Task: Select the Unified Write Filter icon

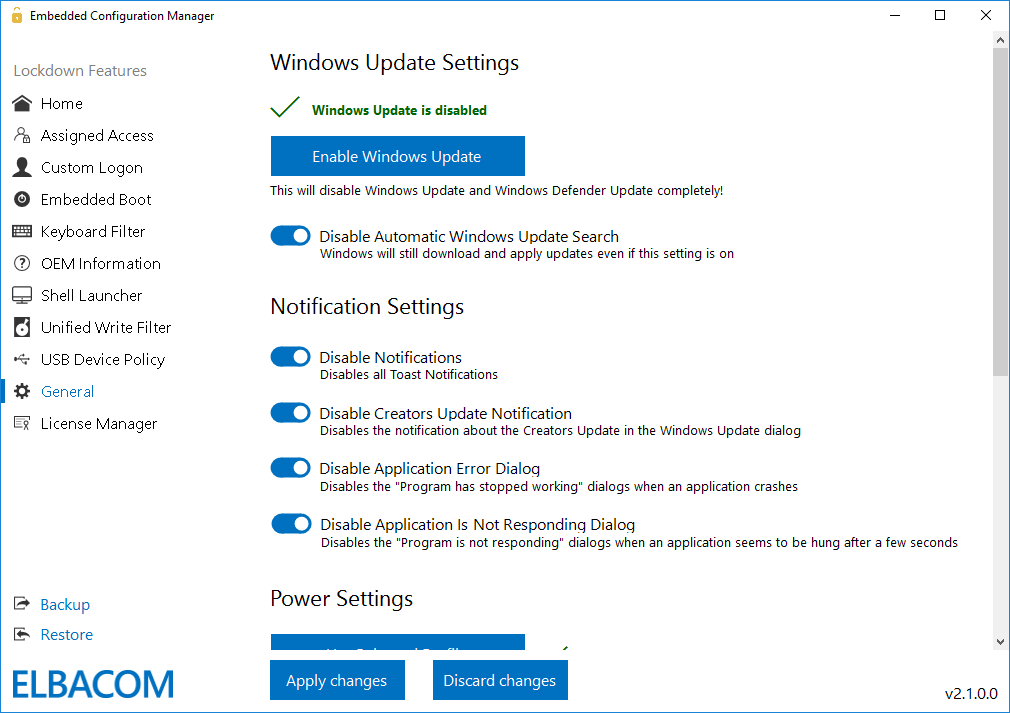Action: [x=21, y=327]
